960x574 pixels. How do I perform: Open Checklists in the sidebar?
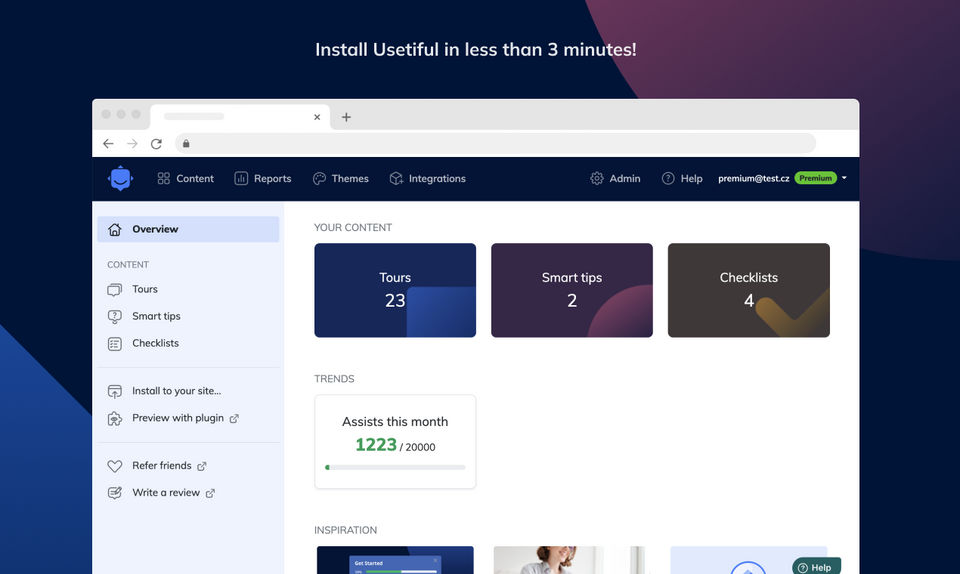[x=156, y=343]
